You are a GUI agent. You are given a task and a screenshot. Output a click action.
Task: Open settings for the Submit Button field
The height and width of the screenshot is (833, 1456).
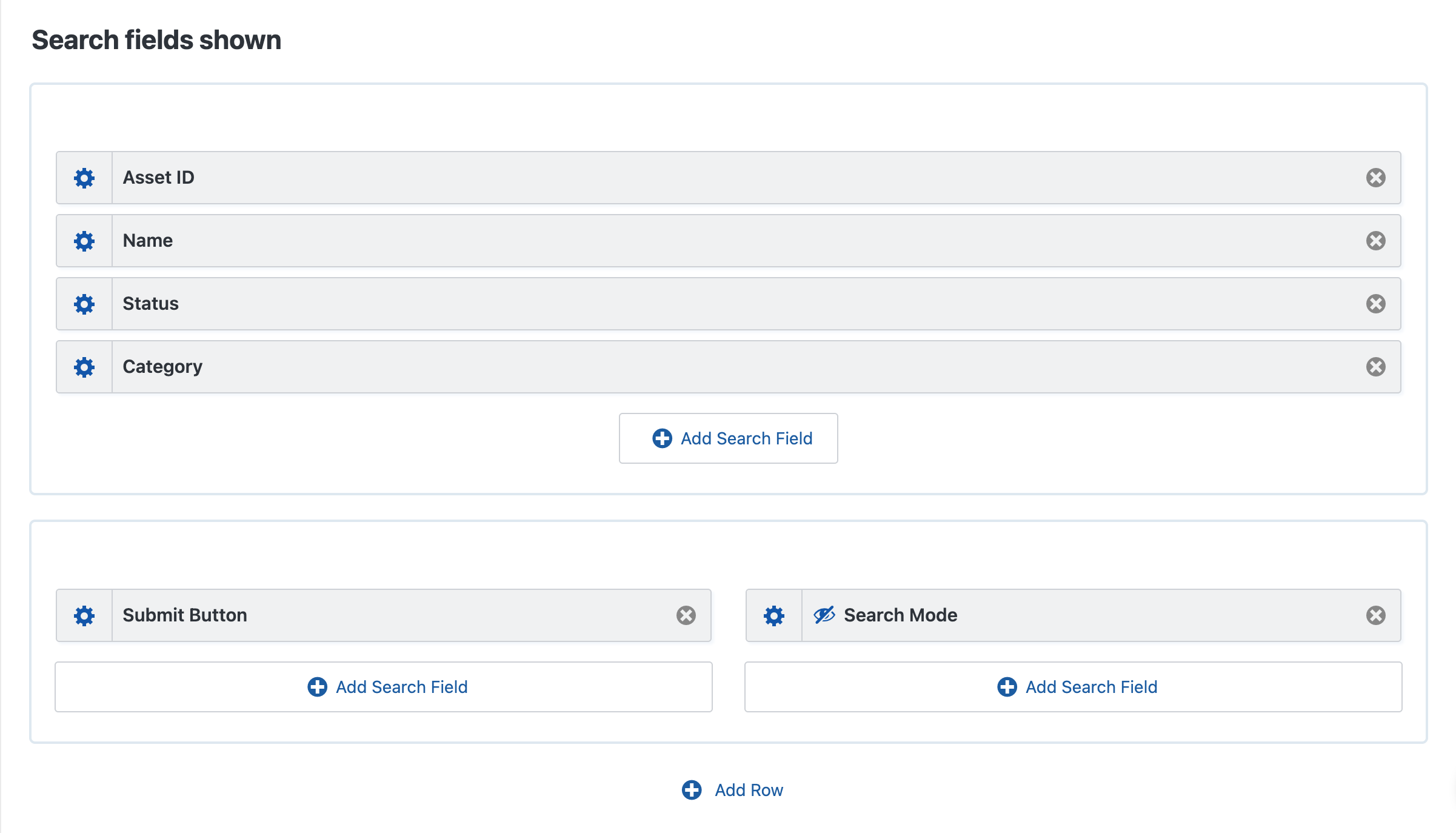[84, 615]
